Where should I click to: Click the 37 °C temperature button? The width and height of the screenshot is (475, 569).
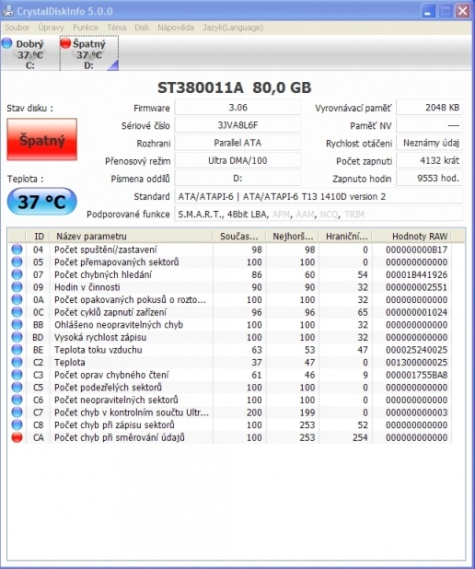coord(42,202)
